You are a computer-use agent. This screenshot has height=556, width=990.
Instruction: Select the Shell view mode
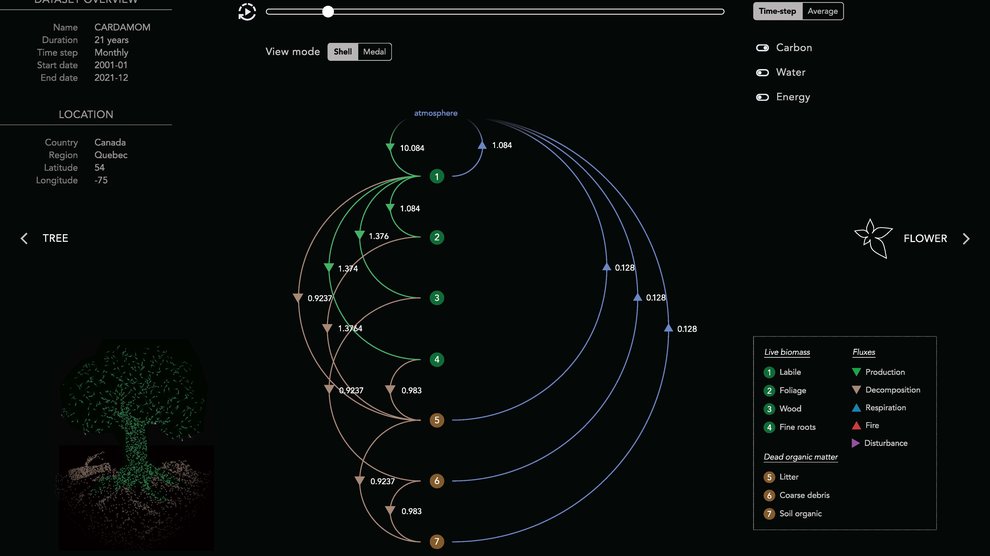(343, 52)
